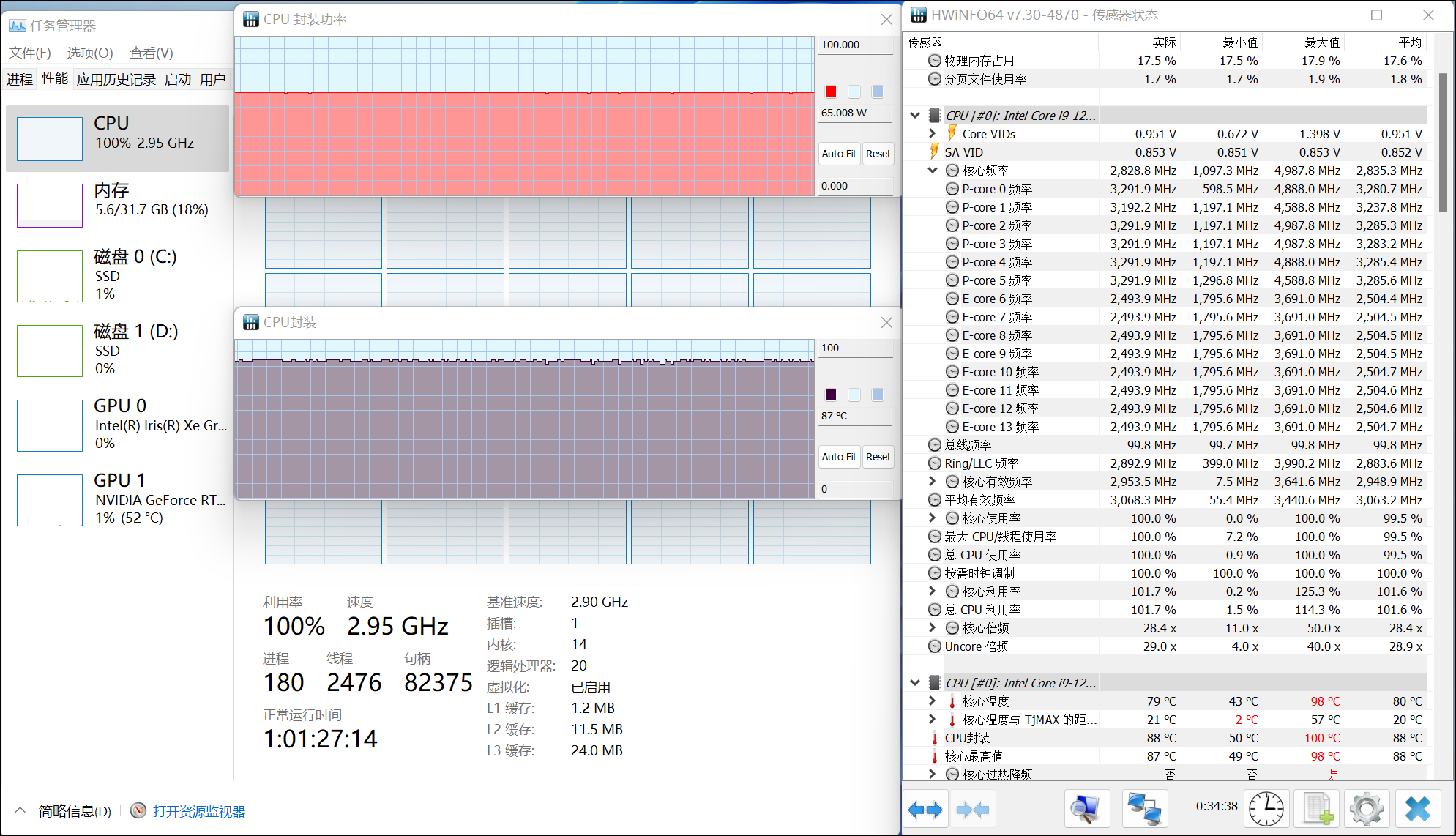This screenshot has width=1456, height=836.
Task: Collapse the first CPU [#0] Intel Core section
Action: point(915,116)
